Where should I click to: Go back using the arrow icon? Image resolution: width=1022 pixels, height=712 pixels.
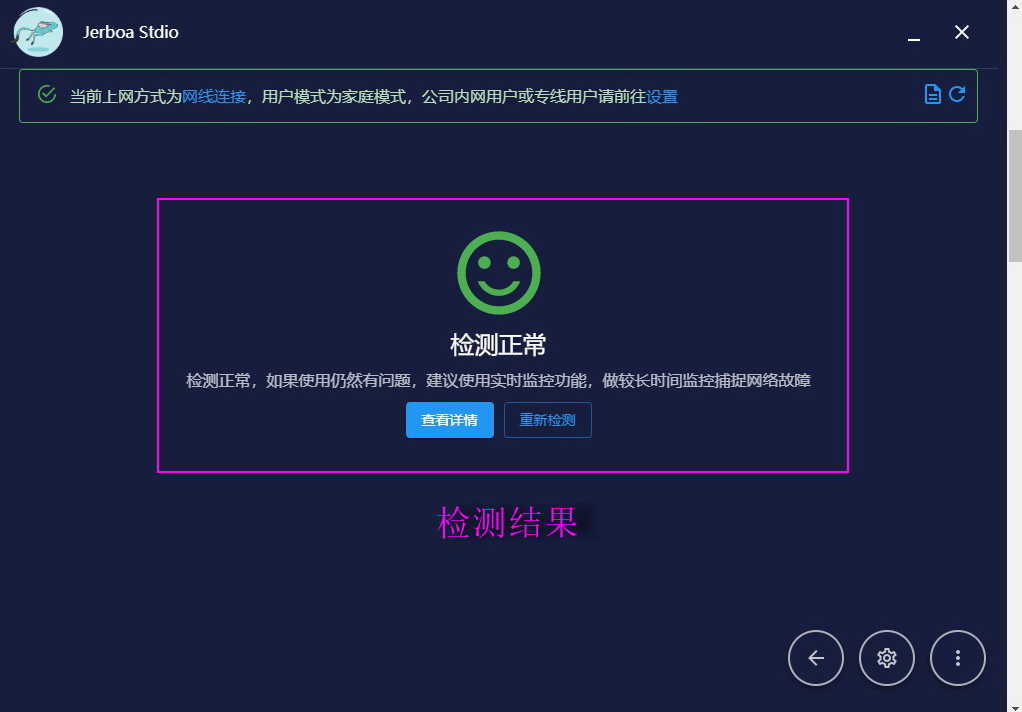(815, 658)
